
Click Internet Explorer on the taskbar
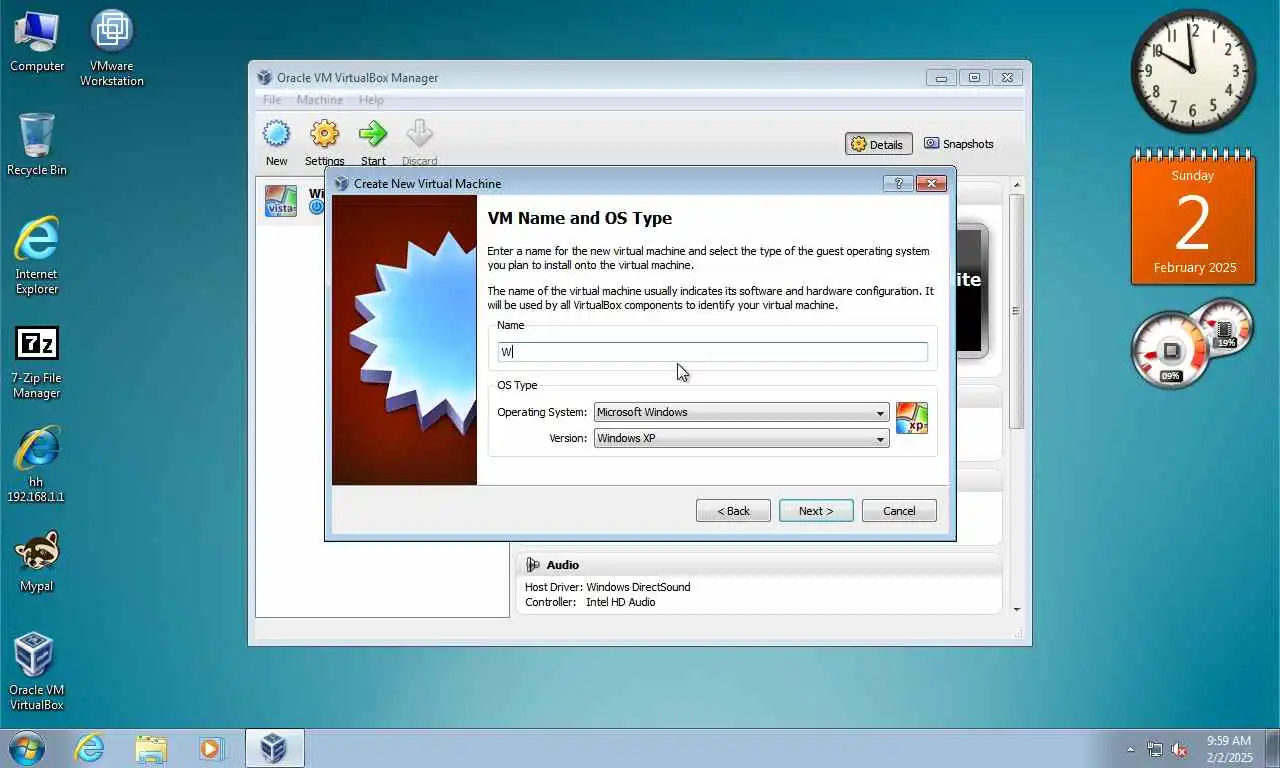click(x=89, y=748)
